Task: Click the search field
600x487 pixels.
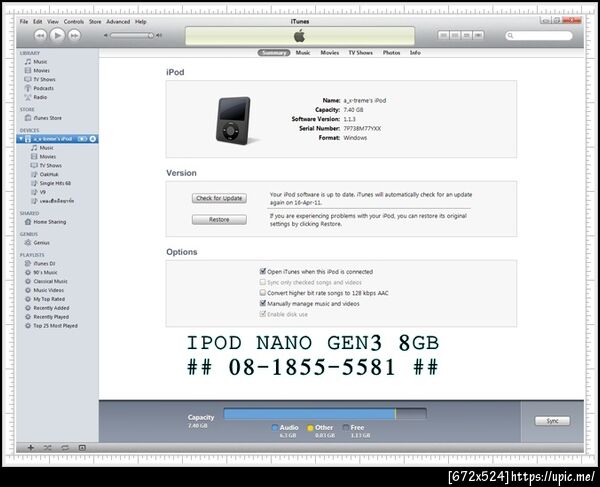Action: 539,36
